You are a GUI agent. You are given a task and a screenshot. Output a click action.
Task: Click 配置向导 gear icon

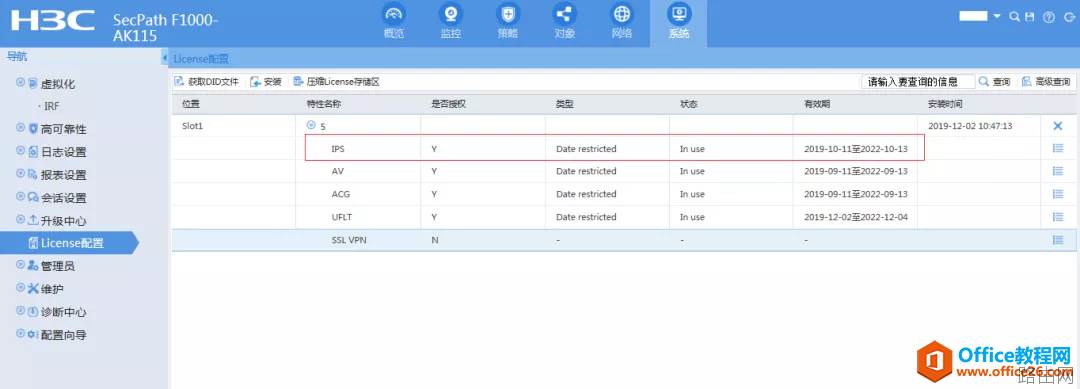click(x=33, y=335)
